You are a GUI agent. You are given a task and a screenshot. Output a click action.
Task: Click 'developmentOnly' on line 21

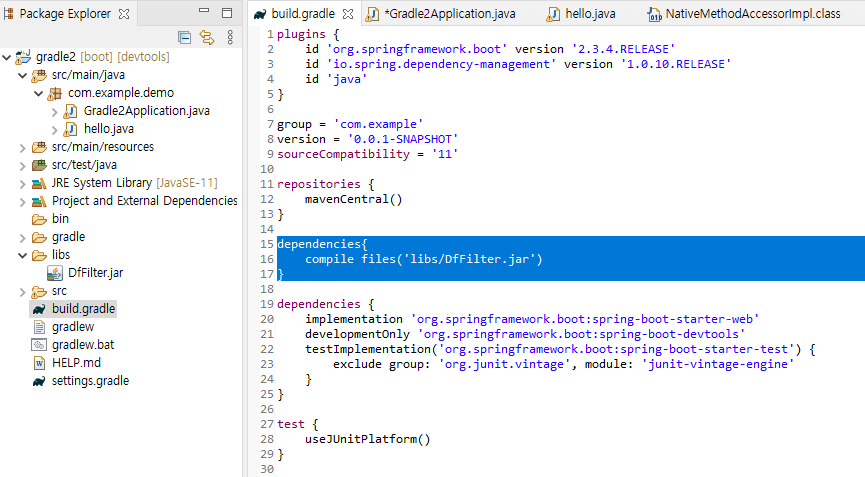[x=357, y=334]
